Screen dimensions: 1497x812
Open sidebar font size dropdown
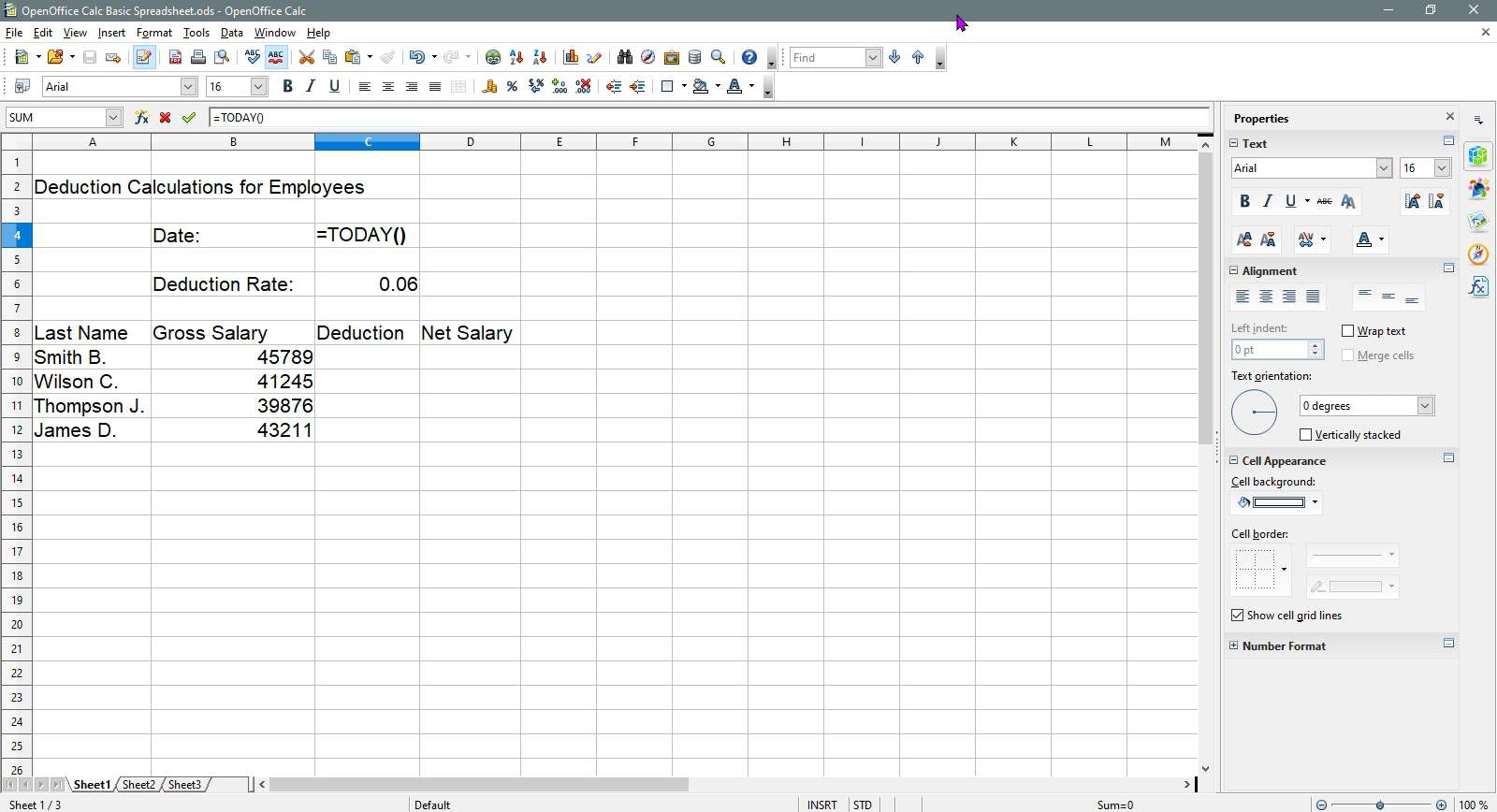(x=1442, y=168)
